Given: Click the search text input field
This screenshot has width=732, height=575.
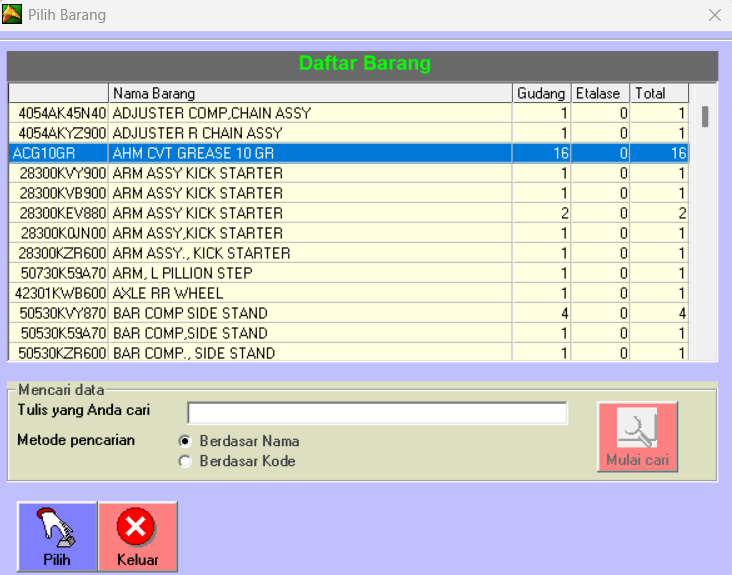Looking at the screenshot, I should (377, 413).
